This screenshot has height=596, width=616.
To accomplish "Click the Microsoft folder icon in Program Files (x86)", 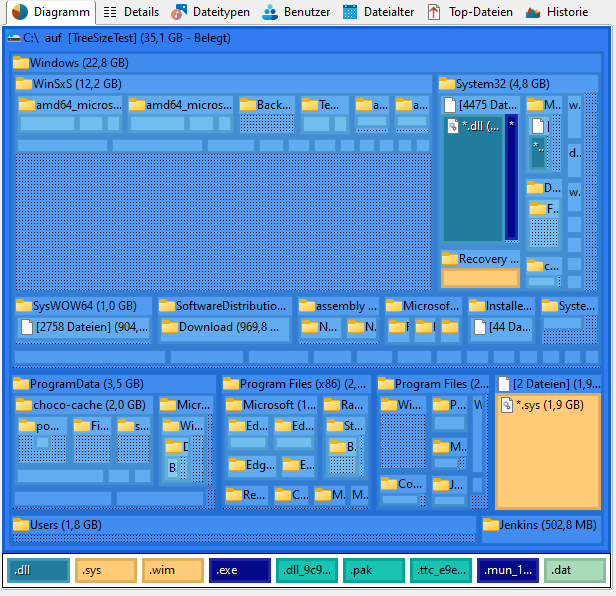I will pos(234,405).
